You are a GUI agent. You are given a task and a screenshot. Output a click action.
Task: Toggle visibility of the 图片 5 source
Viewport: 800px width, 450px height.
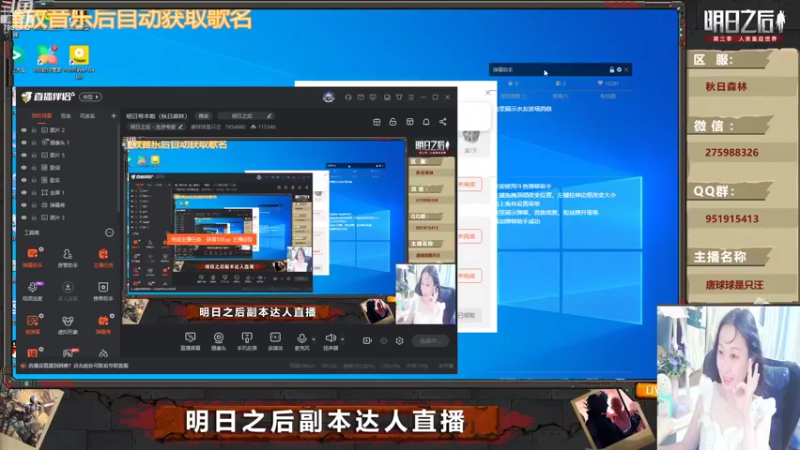click(23, 155)
